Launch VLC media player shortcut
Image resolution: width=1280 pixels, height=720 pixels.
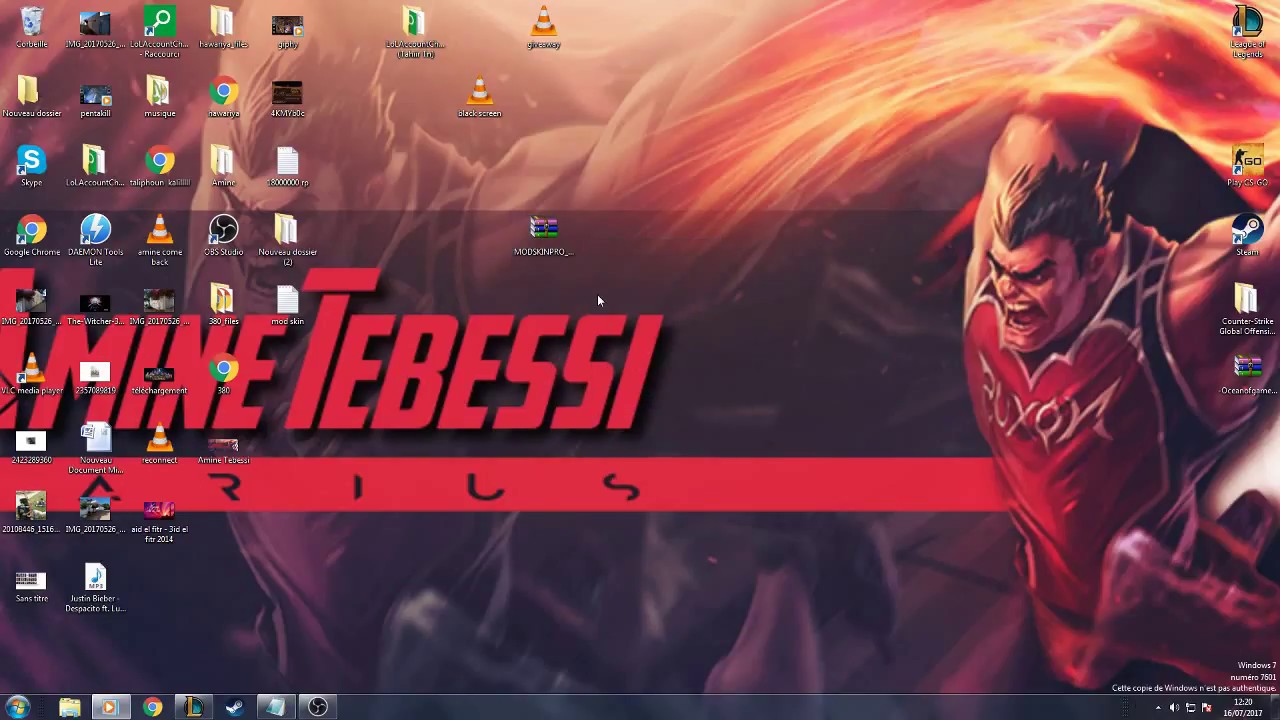click(x=32, y=374)
